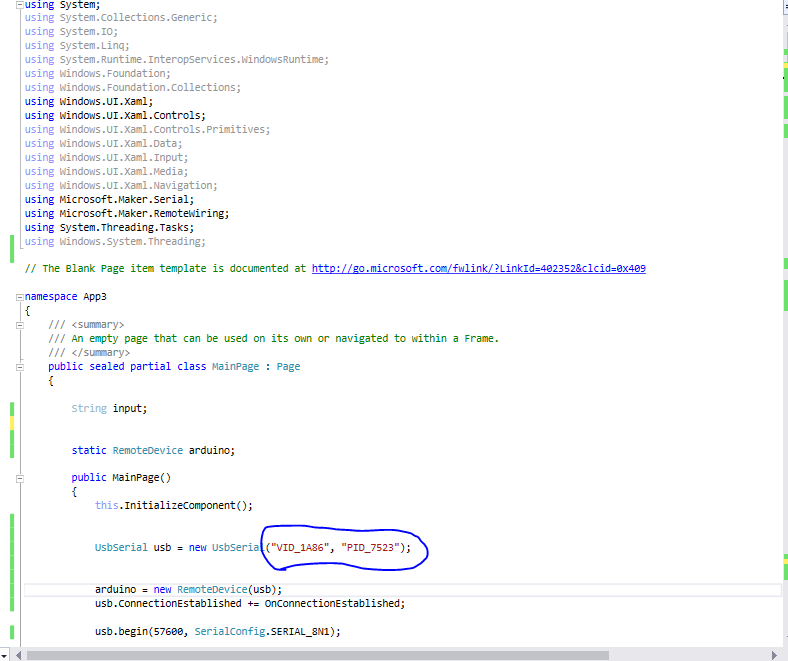Click the "PID_7523" string literal
Screen dimensions: 788x661
click(370, 547)
